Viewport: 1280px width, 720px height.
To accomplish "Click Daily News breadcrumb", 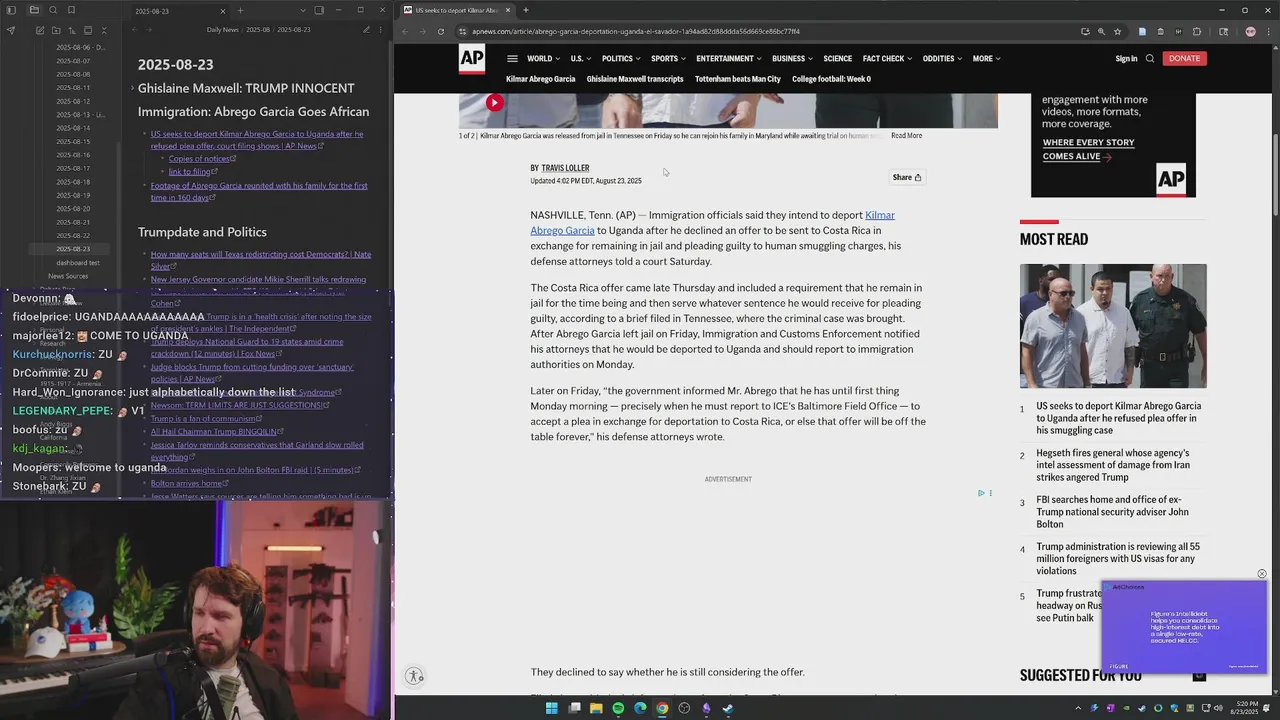I will pyautogui.click(x=222, y=30).
